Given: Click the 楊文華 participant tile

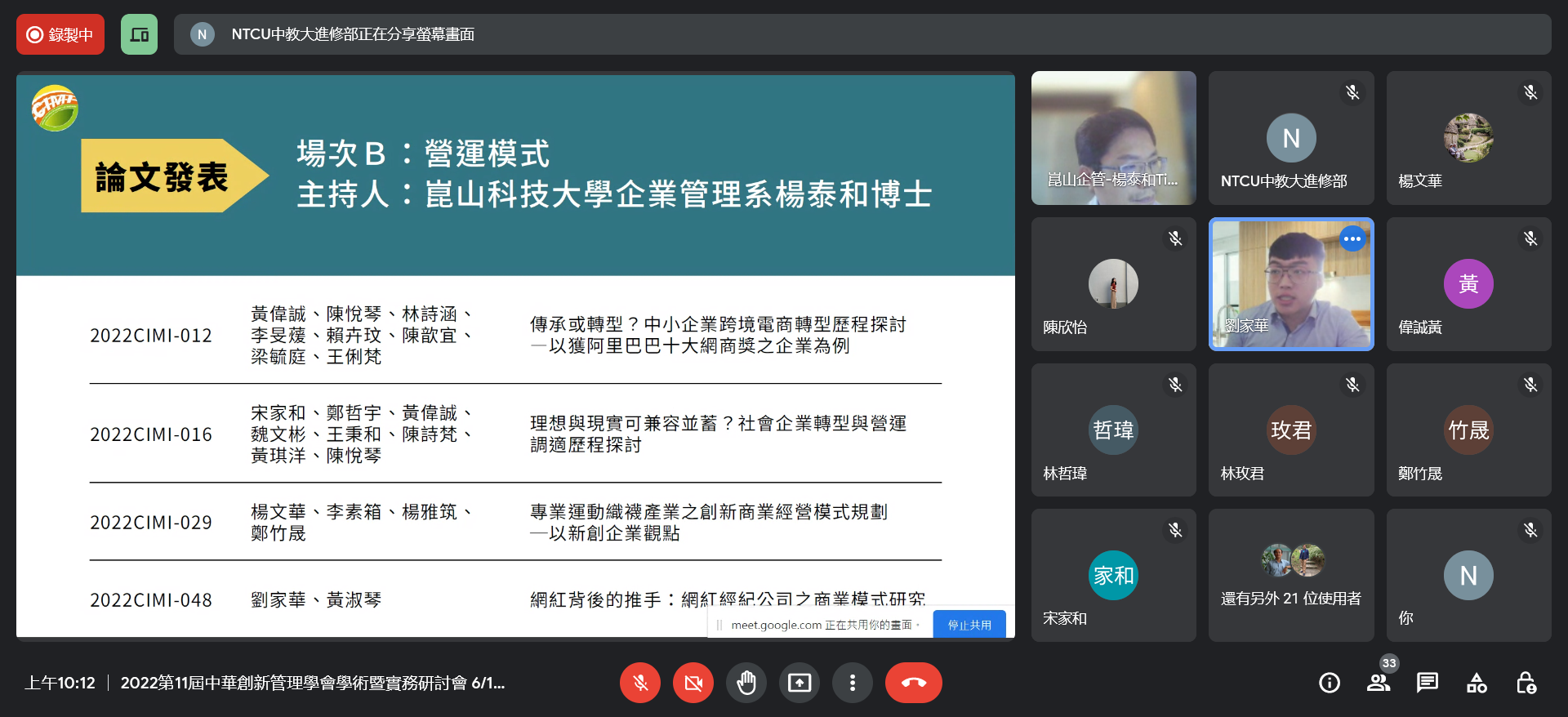Looking at the screenshot, I should point(1468,138).
